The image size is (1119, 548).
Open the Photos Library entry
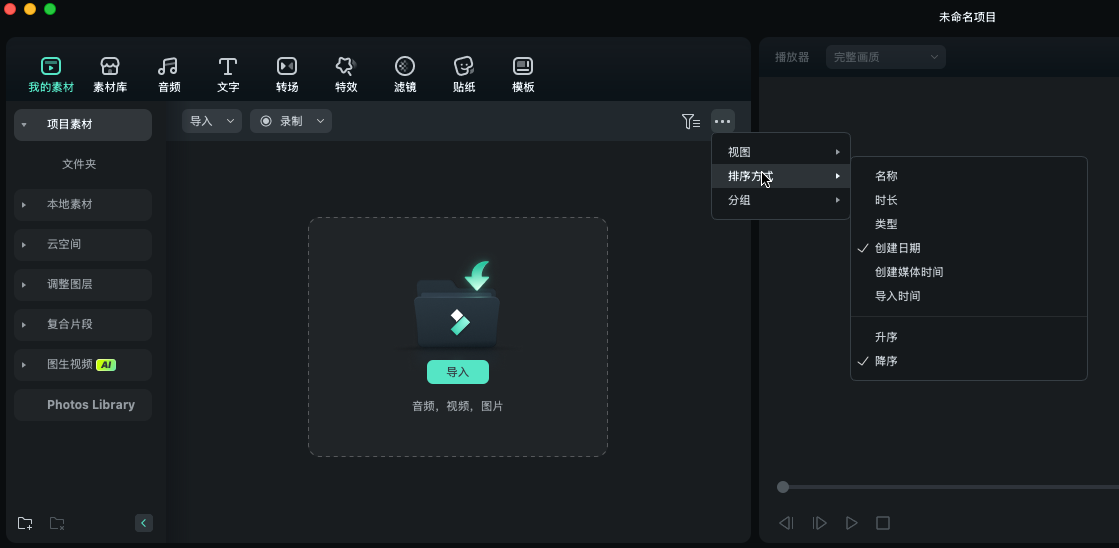point(83,405)
